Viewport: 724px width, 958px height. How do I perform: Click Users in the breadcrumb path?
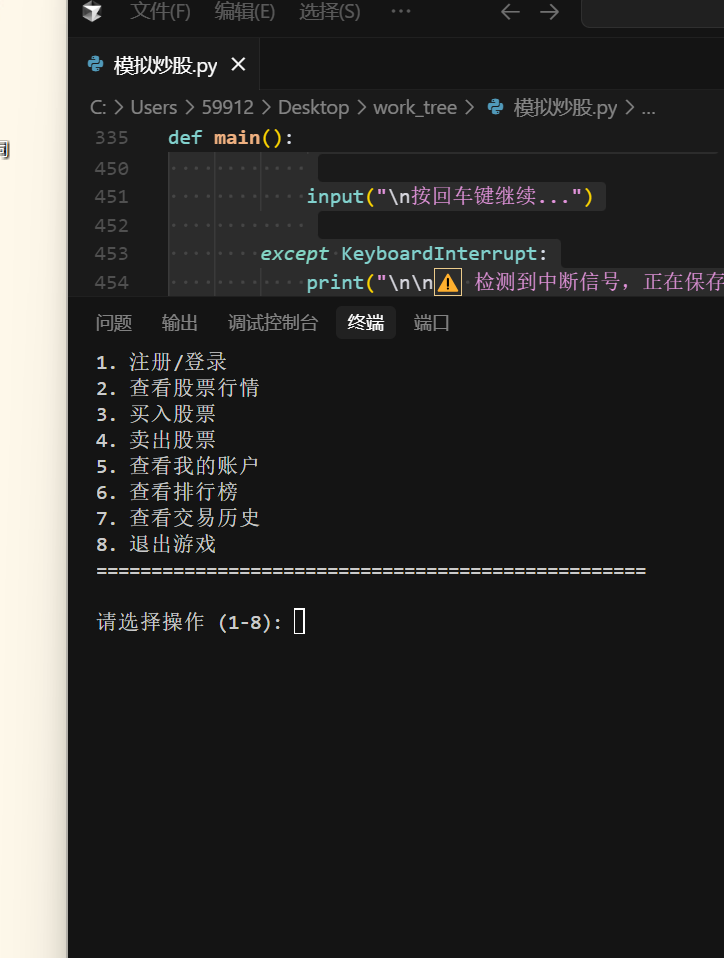153,108
